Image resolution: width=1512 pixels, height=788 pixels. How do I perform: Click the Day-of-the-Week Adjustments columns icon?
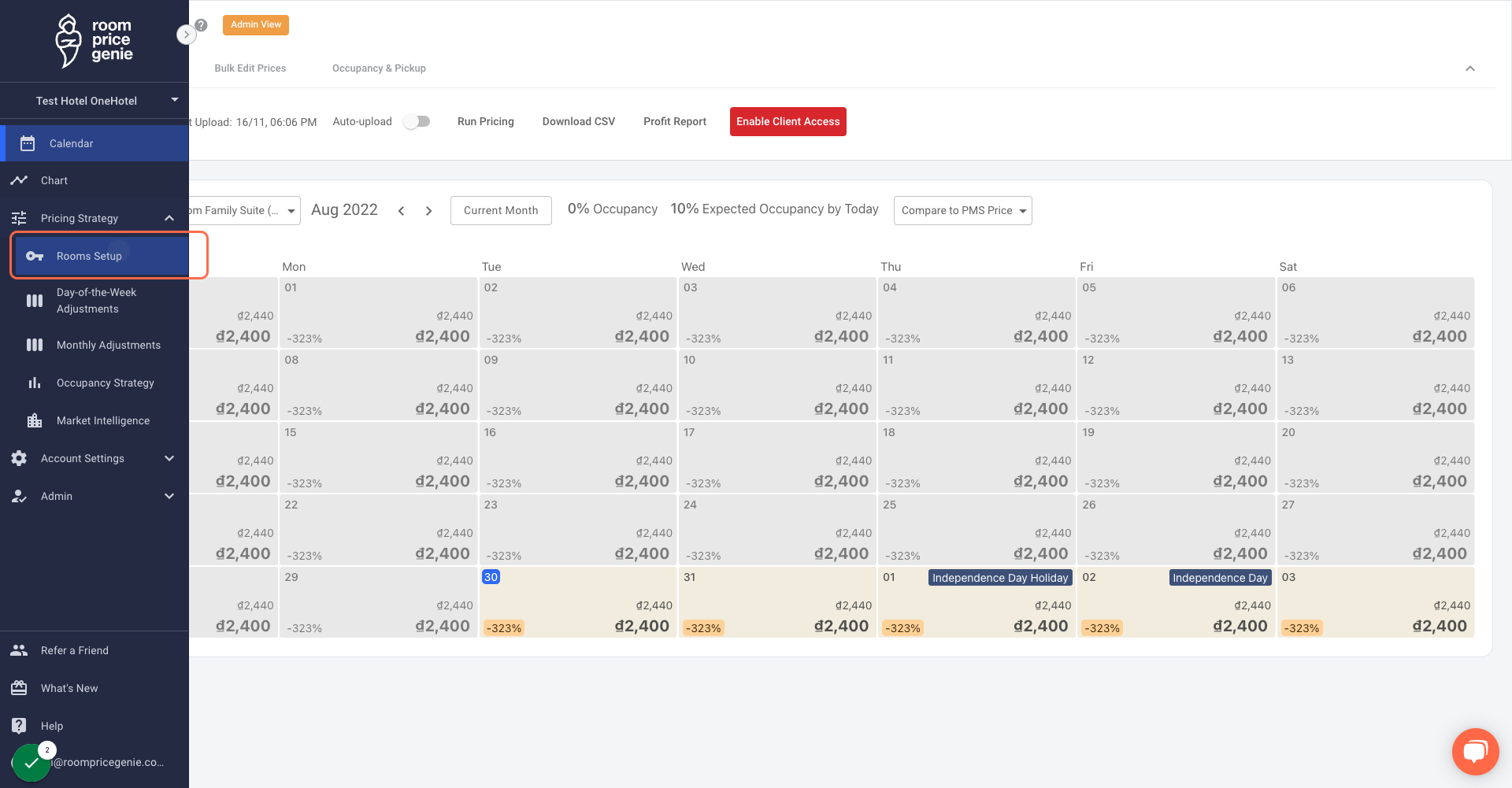click(x=35, y=301)
